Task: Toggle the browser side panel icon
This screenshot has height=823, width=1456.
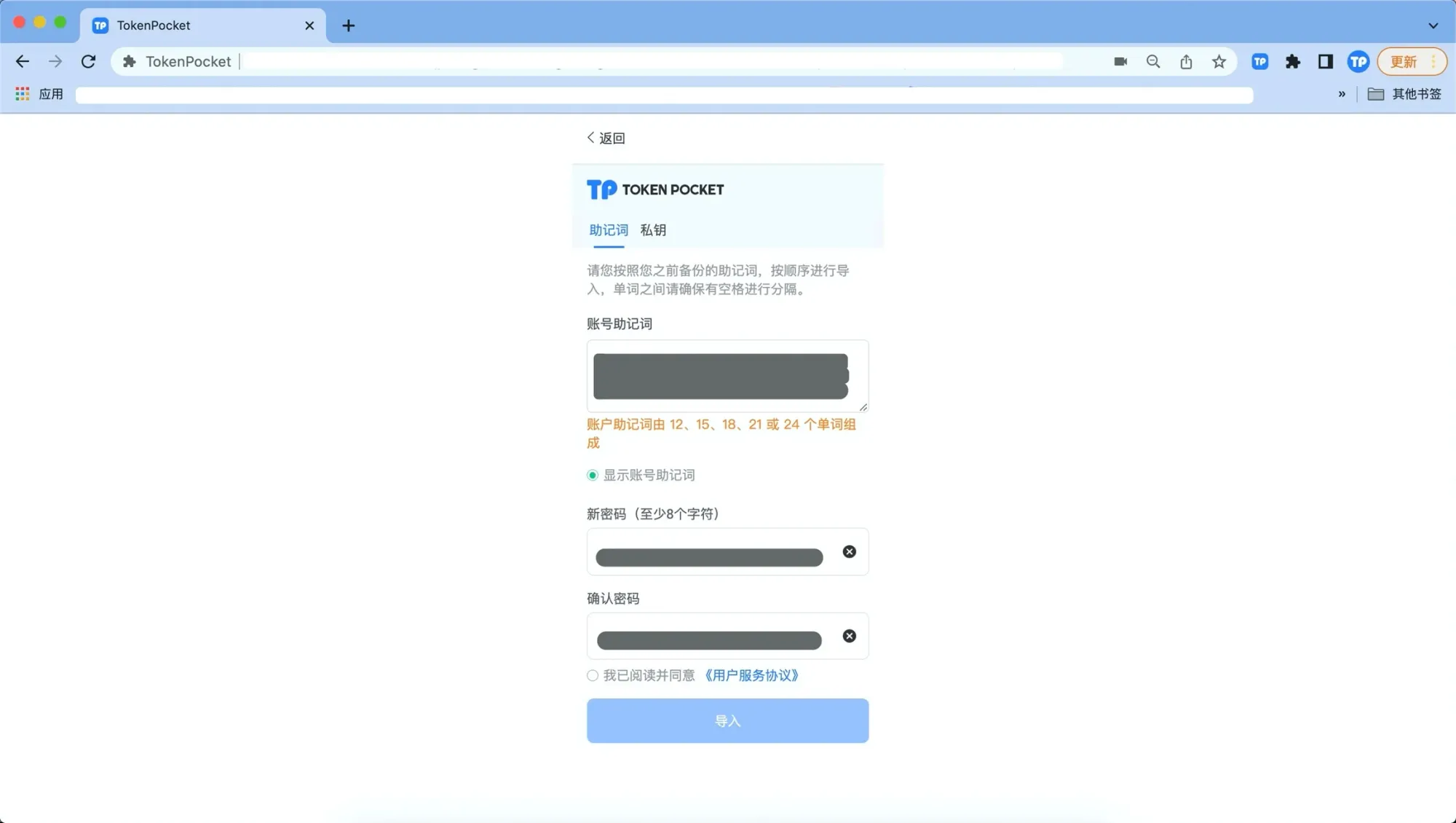Action: 1326,62
